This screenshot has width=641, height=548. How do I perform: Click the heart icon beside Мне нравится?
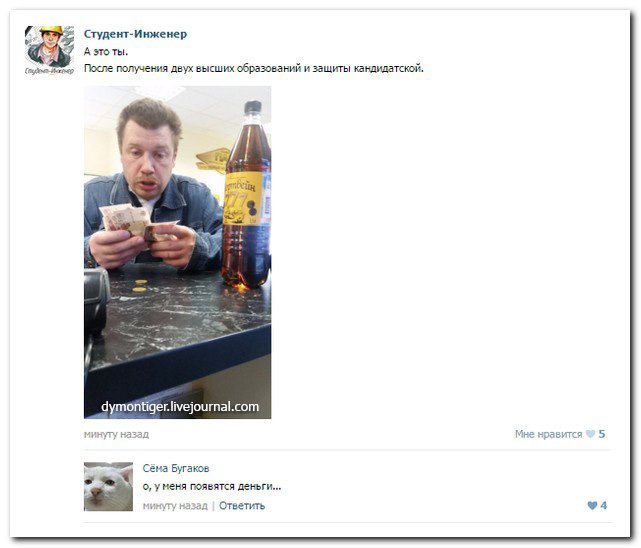click(x=590, y=434)
